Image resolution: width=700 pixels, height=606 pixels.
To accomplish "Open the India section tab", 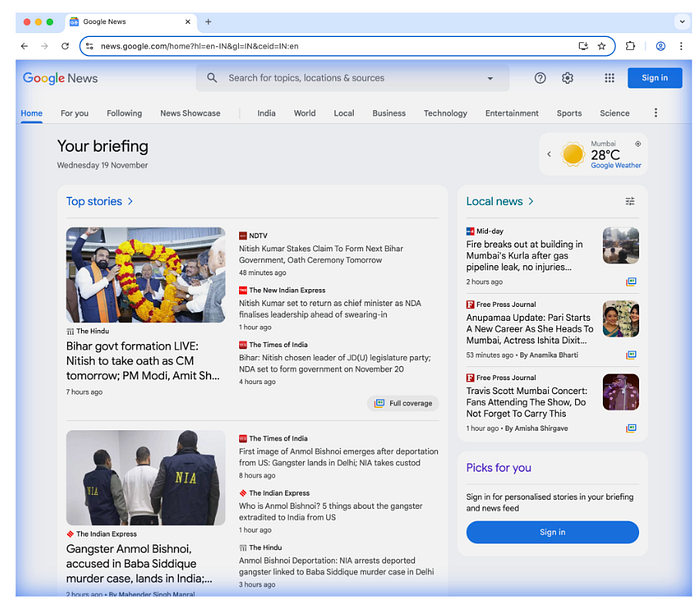I will point(266,113).
